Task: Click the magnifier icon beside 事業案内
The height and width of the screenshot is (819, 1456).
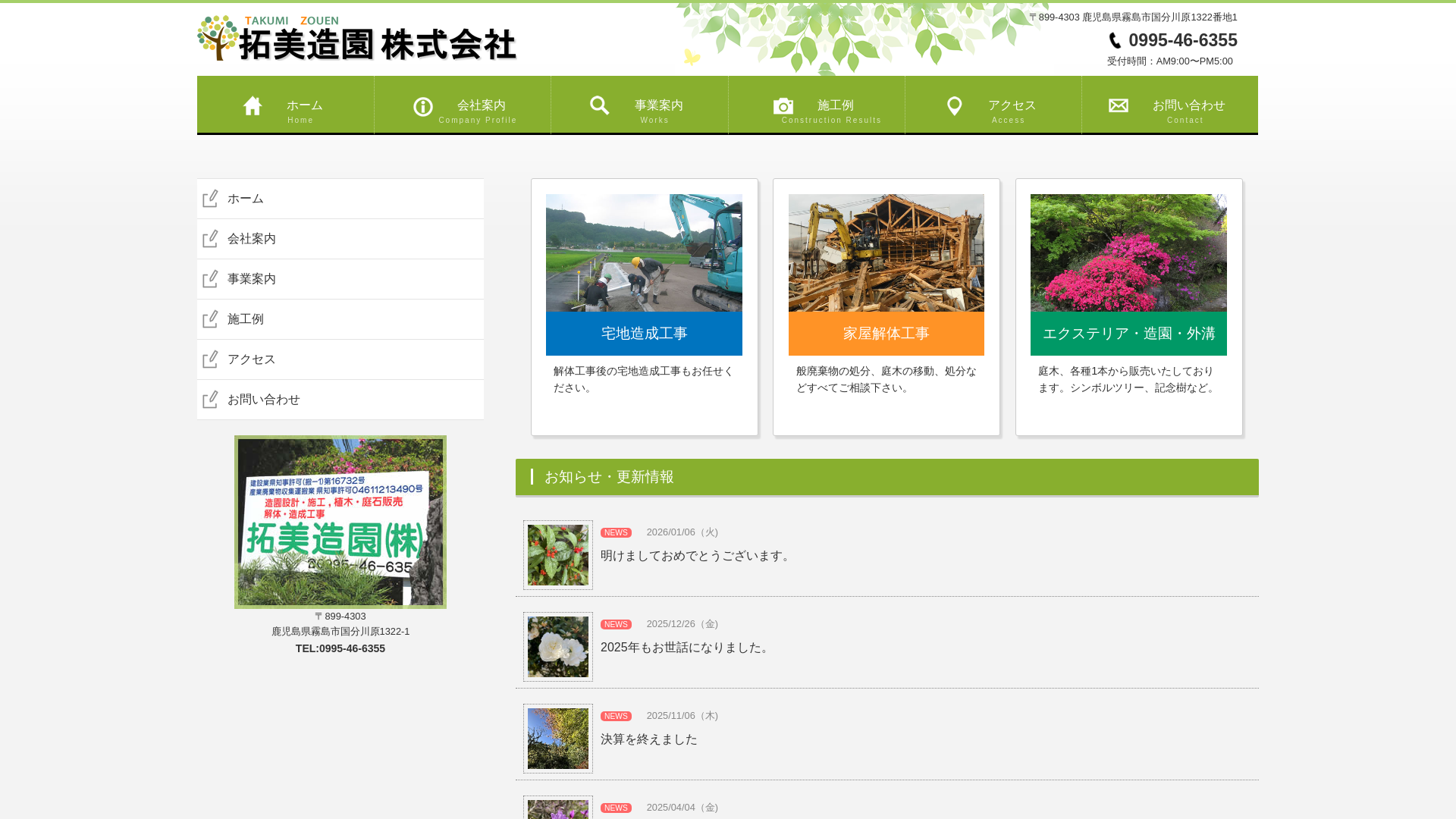Action: (x=600, y=105)
